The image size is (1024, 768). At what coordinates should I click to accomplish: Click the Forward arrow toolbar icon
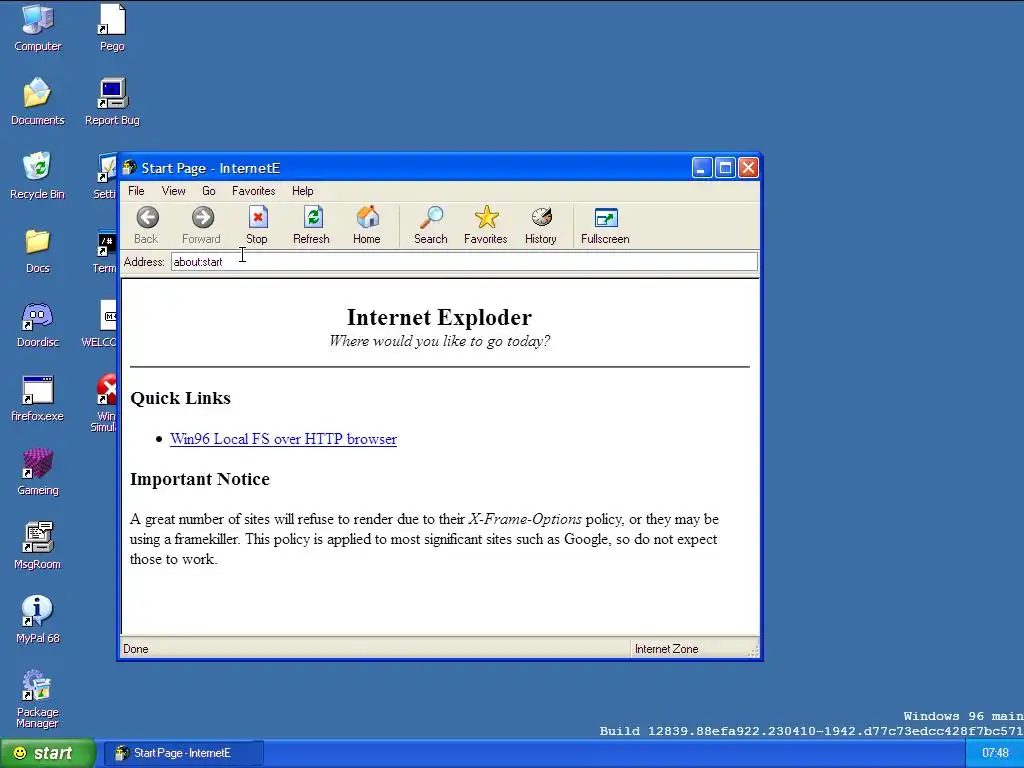click(x=202, y=218)
